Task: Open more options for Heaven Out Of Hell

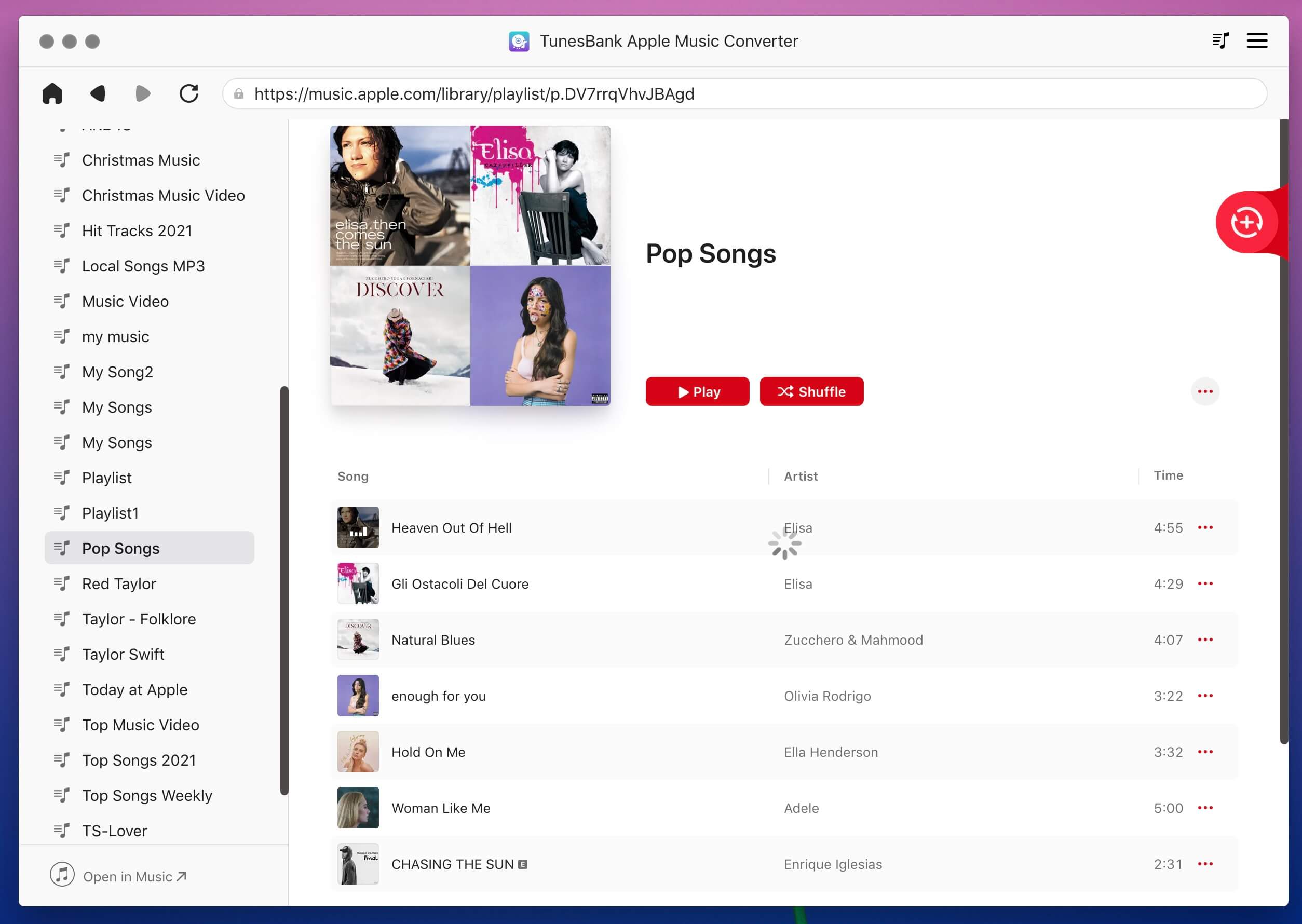Action: (x=1205, y=527)
